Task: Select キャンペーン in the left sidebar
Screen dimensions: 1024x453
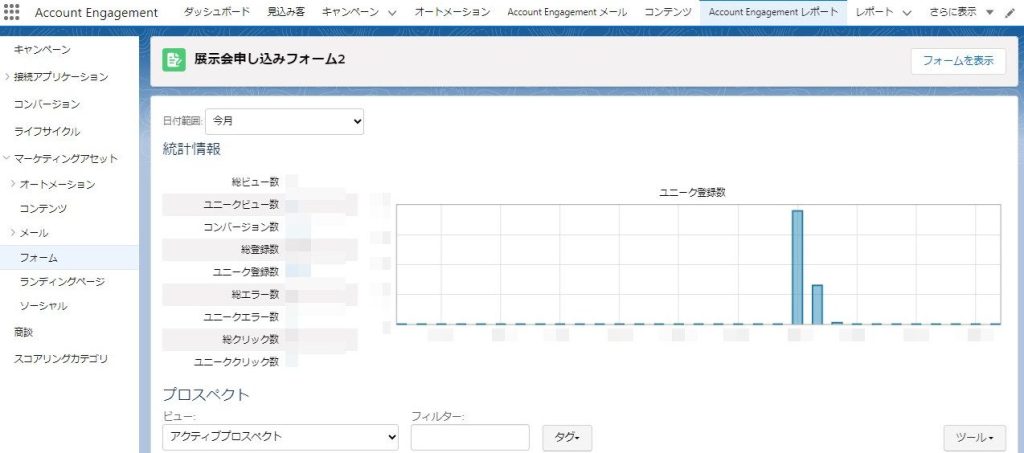Action: pyautogui.click(x=42, y=50)
